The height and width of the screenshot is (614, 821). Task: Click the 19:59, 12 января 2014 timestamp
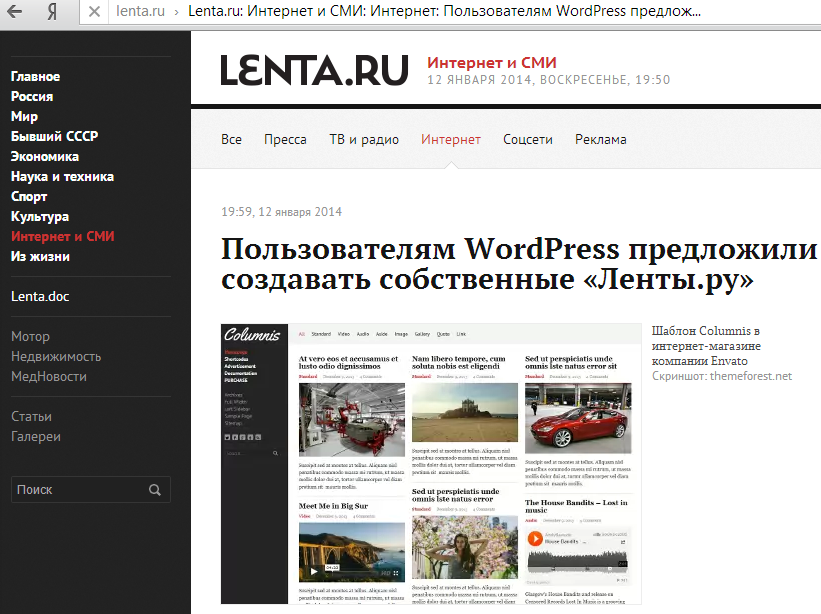click(x=282, y=212)
